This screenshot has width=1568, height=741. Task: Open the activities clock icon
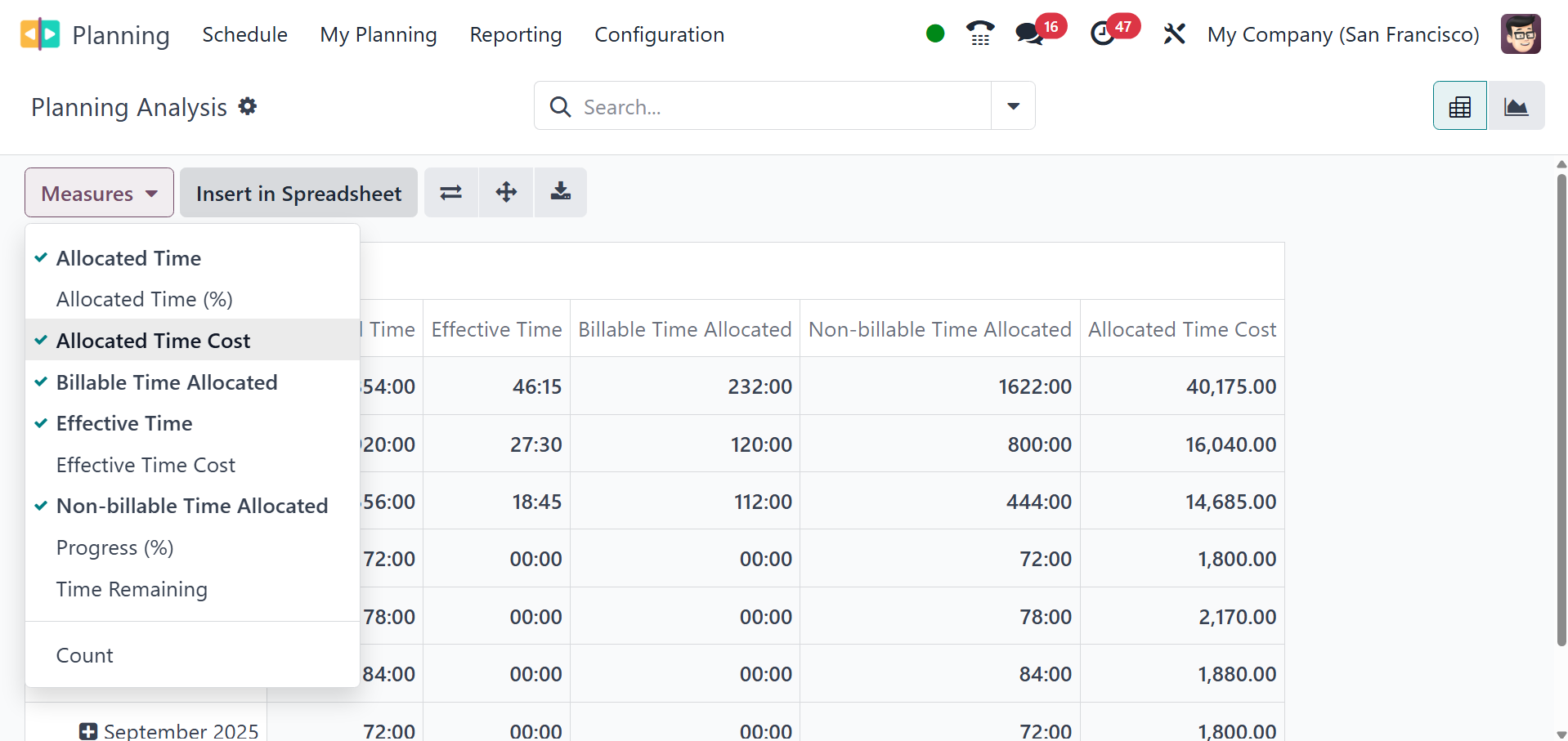(1103, 33)
